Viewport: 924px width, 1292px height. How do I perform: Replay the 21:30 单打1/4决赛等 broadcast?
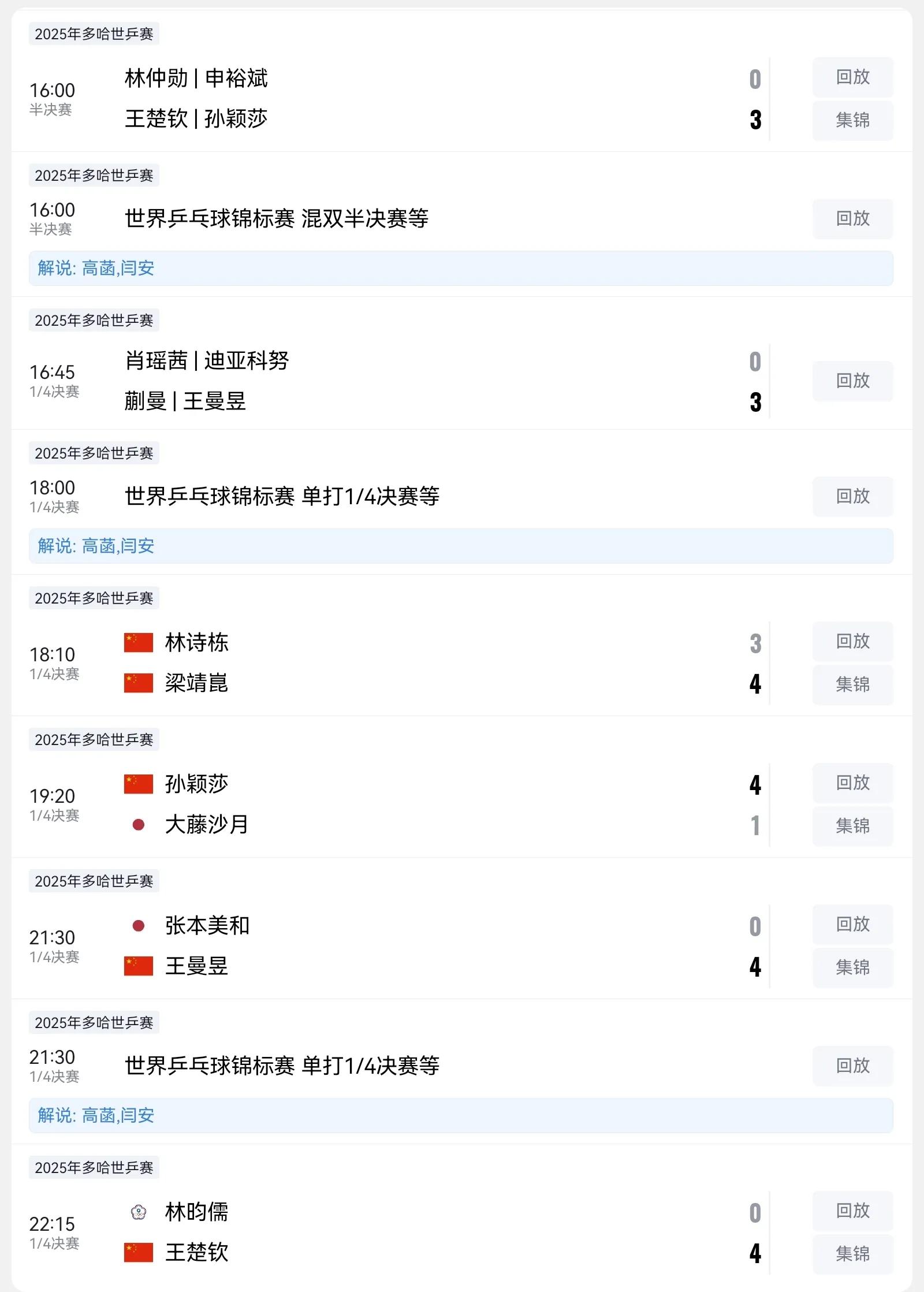pyautogui.click(x=852, y=1066)
